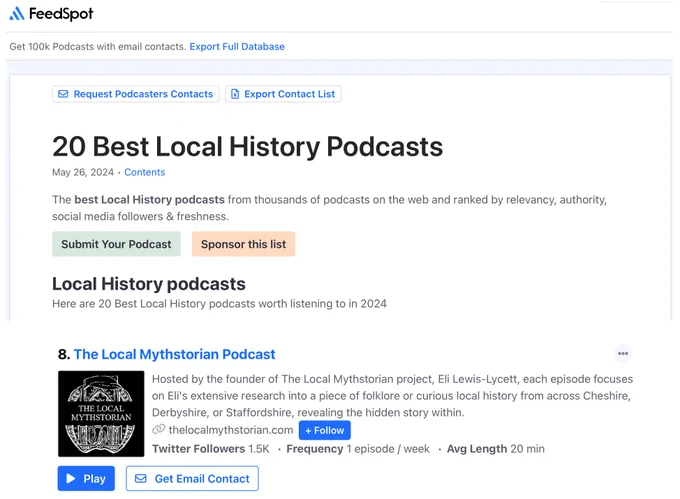Click Get Email Contact button
The height and width of the screenshot is (499, 680).
pos(192,479)
